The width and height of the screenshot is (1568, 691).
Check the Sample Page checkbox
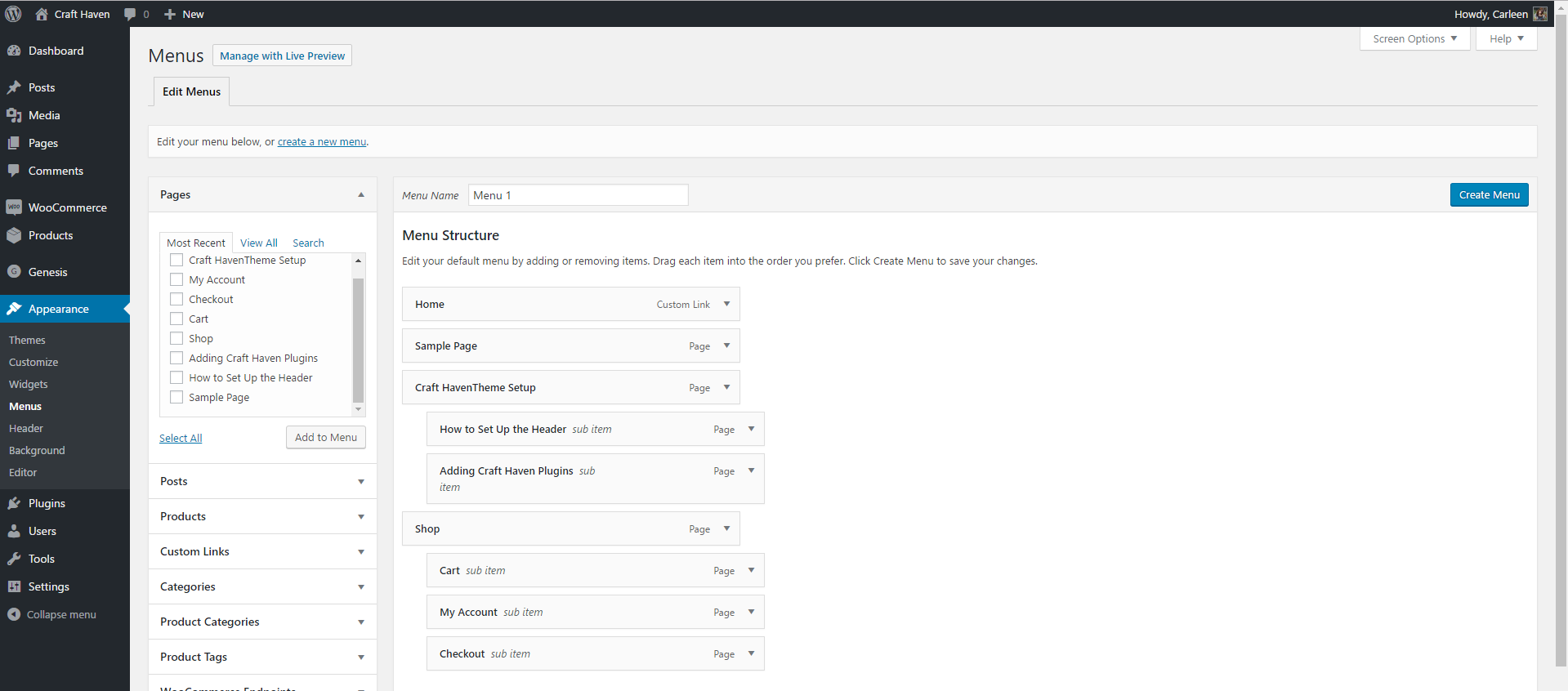click(176, 397)
